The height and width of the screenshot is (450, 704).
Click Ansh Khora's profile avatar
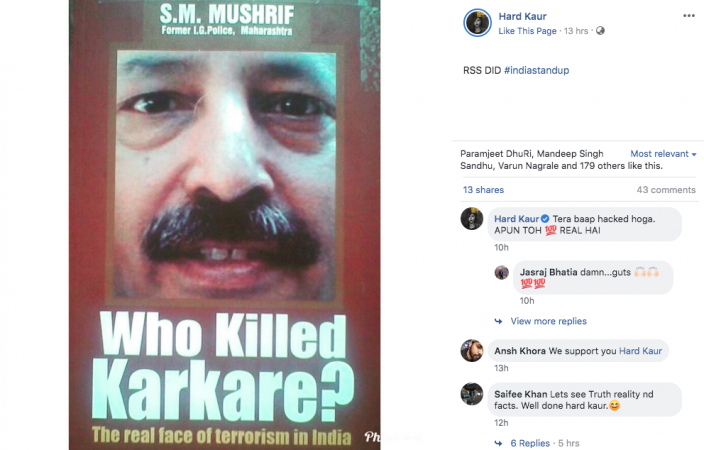click(x=472, y=350)
